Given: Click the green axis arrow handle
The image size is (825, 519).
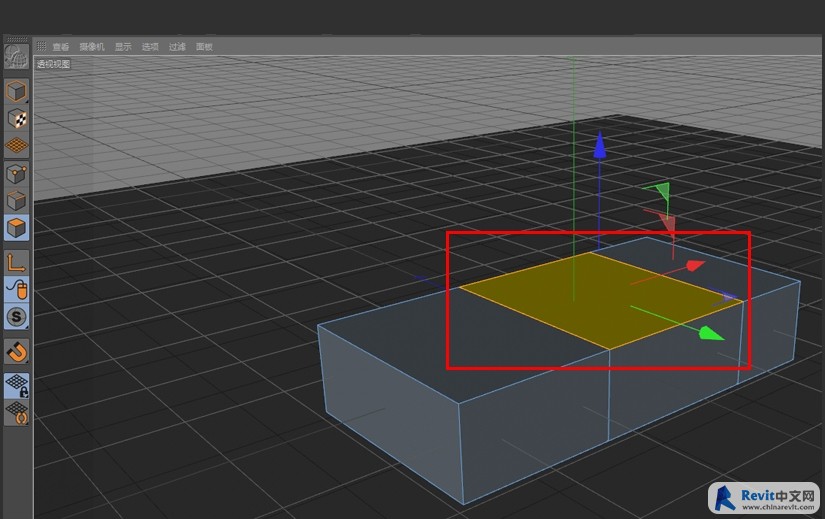Looking at the screenshot, I should [711, 333].
